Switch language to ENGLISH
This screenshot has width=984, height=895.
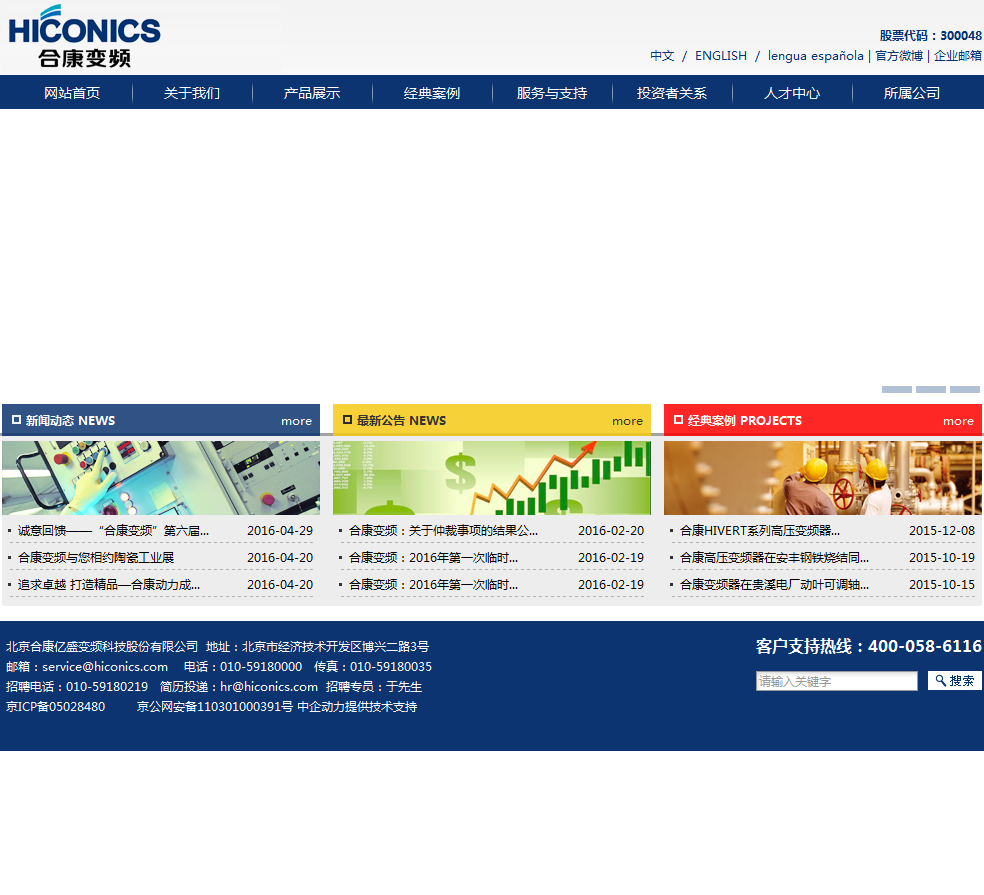(721, 56)
